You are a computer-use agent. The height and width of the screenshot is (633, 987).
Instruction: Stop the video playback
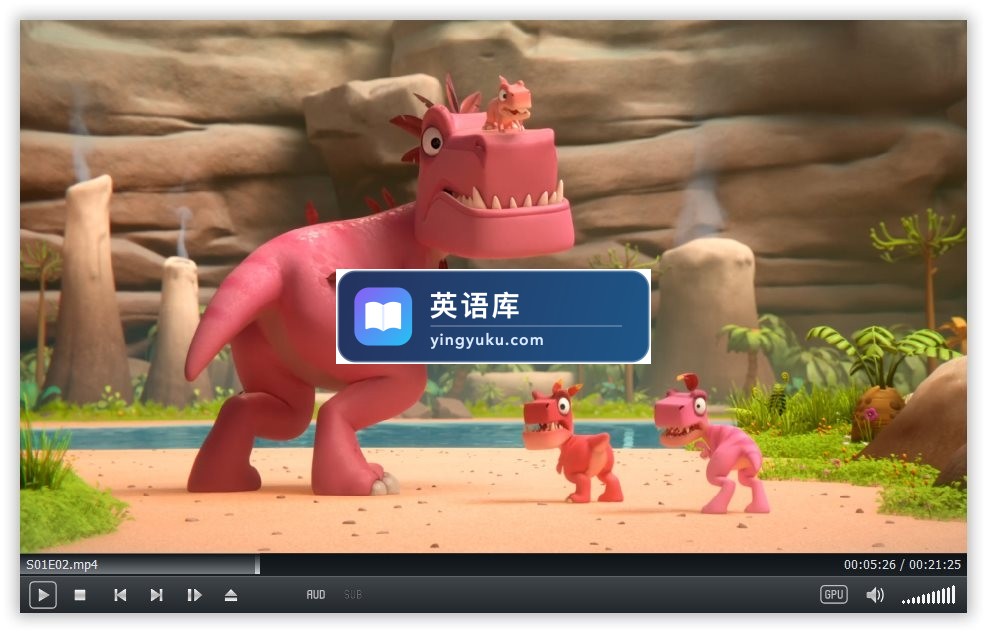80,595
